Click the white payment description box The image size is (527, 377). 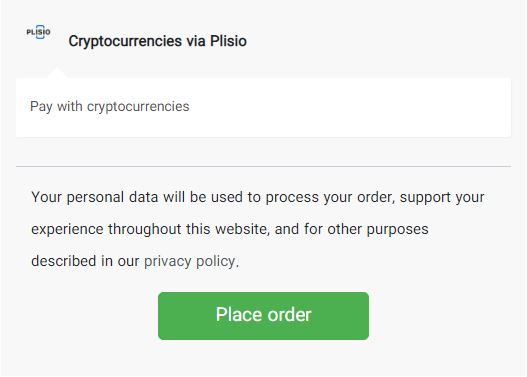click(x=263, y=107)
